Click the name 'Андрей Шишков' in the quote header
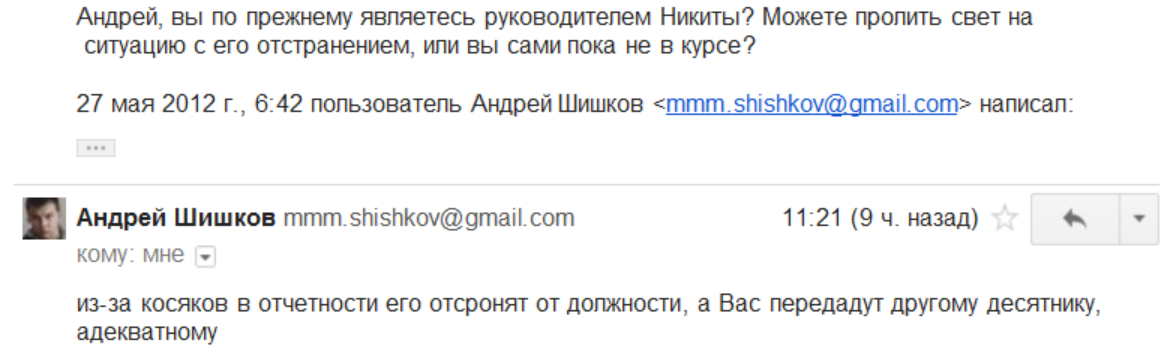1170x361 pixels. click(557, 104)
